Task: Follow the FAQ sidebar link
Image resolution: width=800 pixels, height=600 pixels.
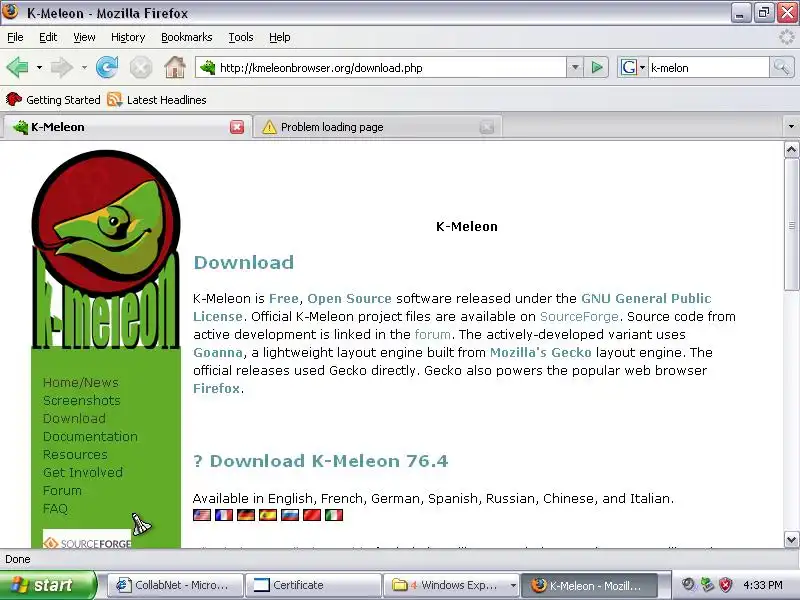Action: point(55,509)
